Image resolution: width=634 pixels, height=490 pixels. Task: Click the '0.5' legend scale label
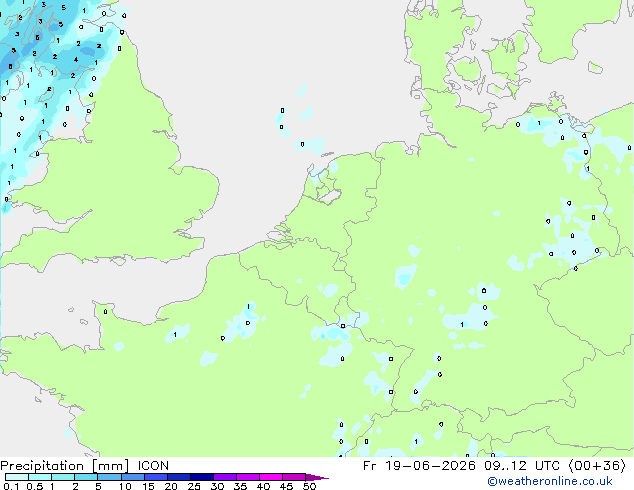pyautogui.click(x=34, y=486)
